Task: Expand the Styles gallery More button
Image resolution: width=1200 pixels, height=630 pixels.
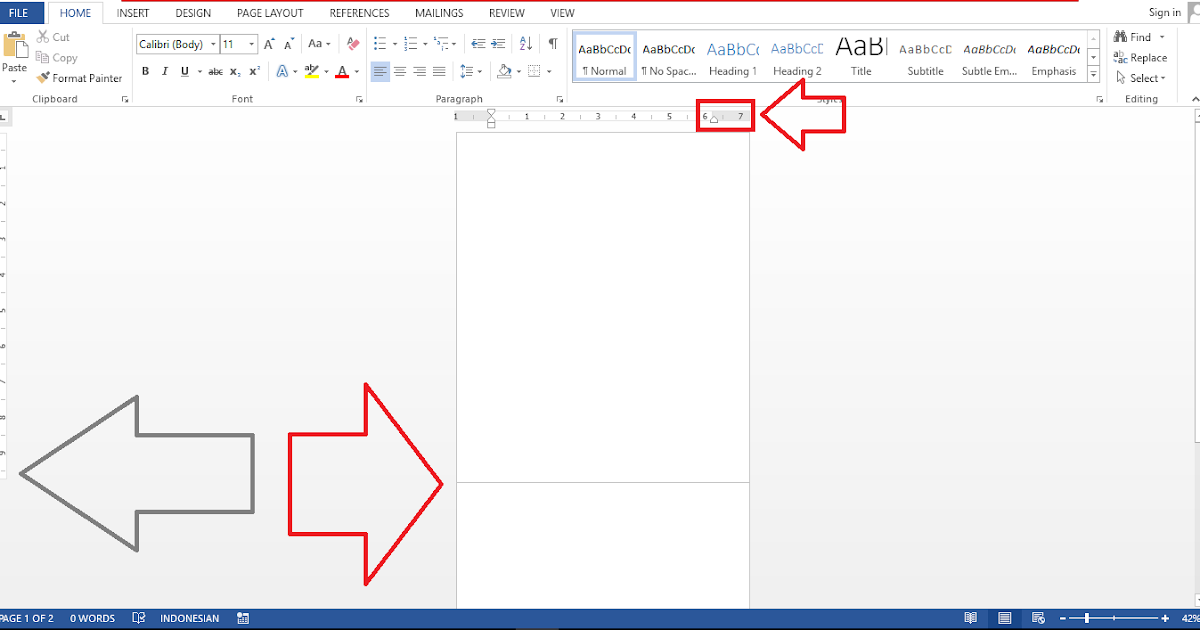Action: (x=1093, y=76)
